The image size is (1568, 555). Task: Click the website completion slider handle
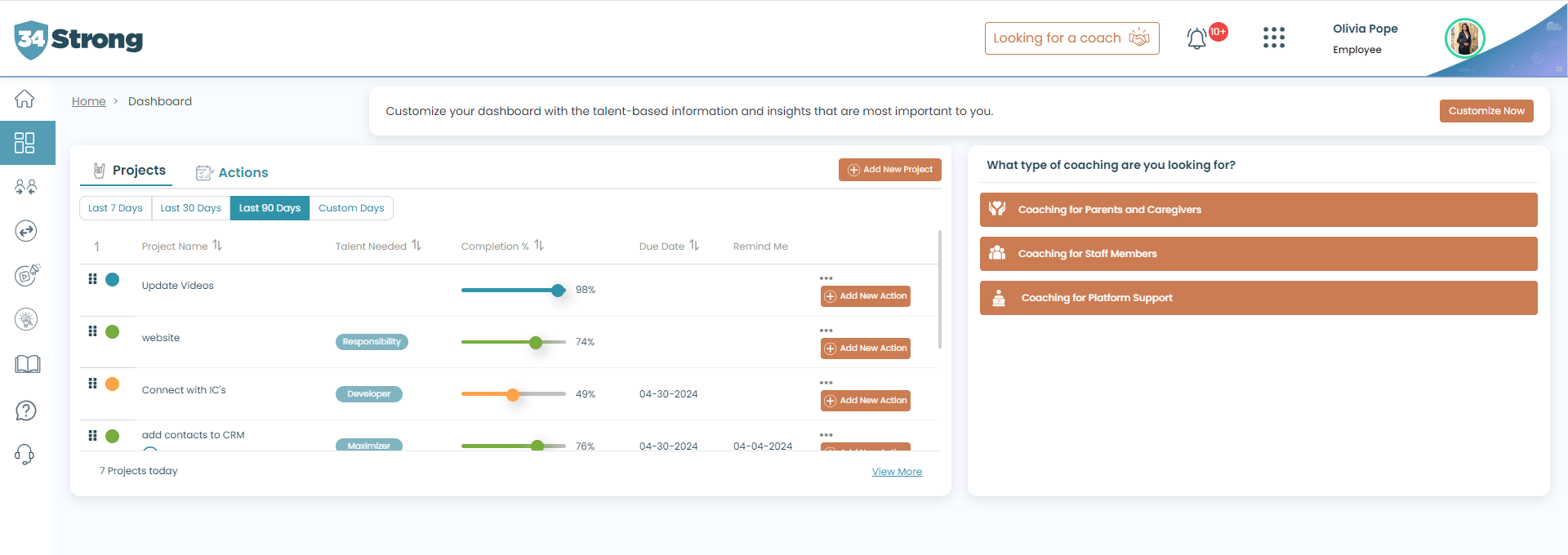pos(536,343)
